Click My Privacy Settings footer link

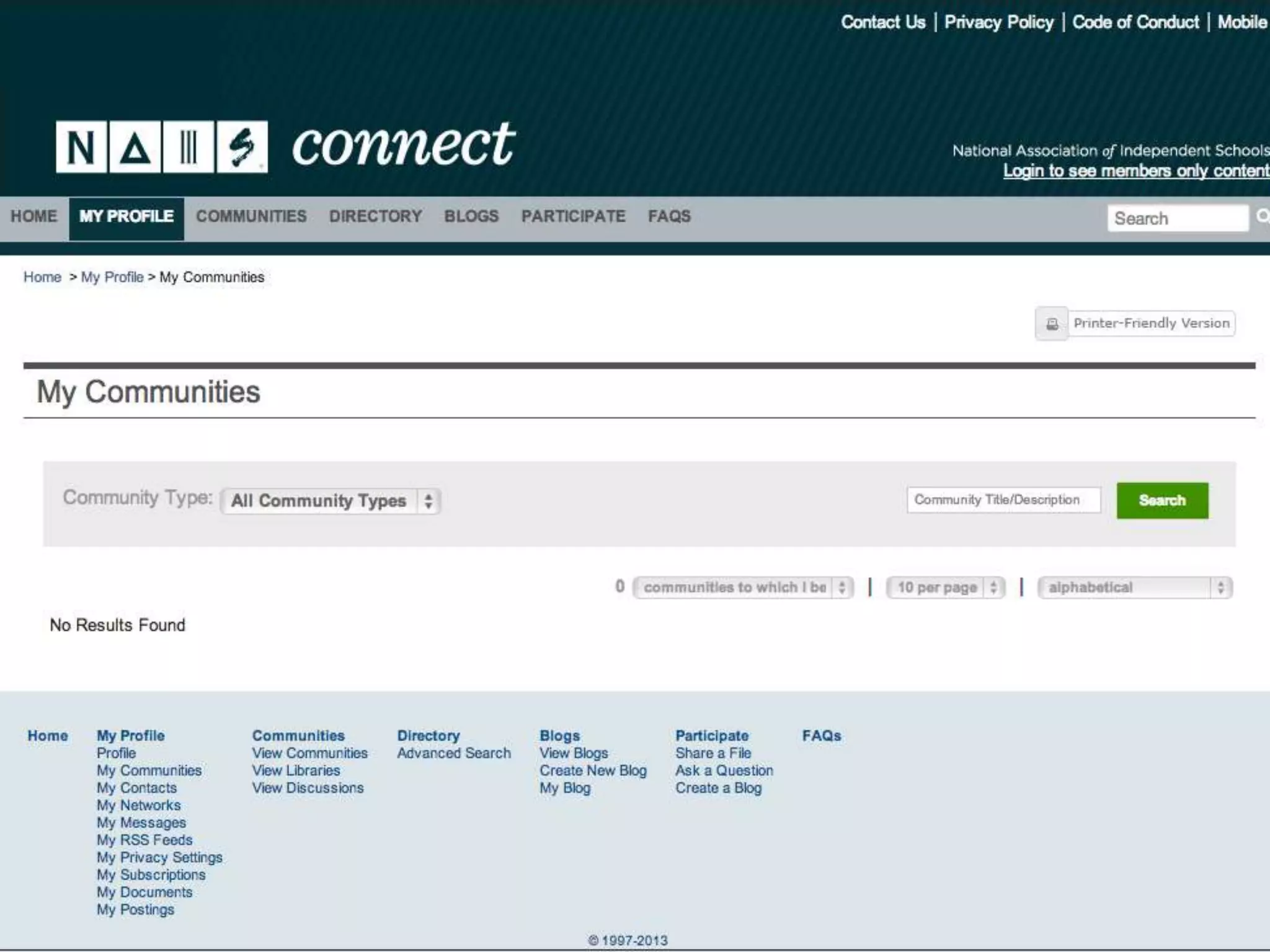pyautogui.click(x=159, y=858)
